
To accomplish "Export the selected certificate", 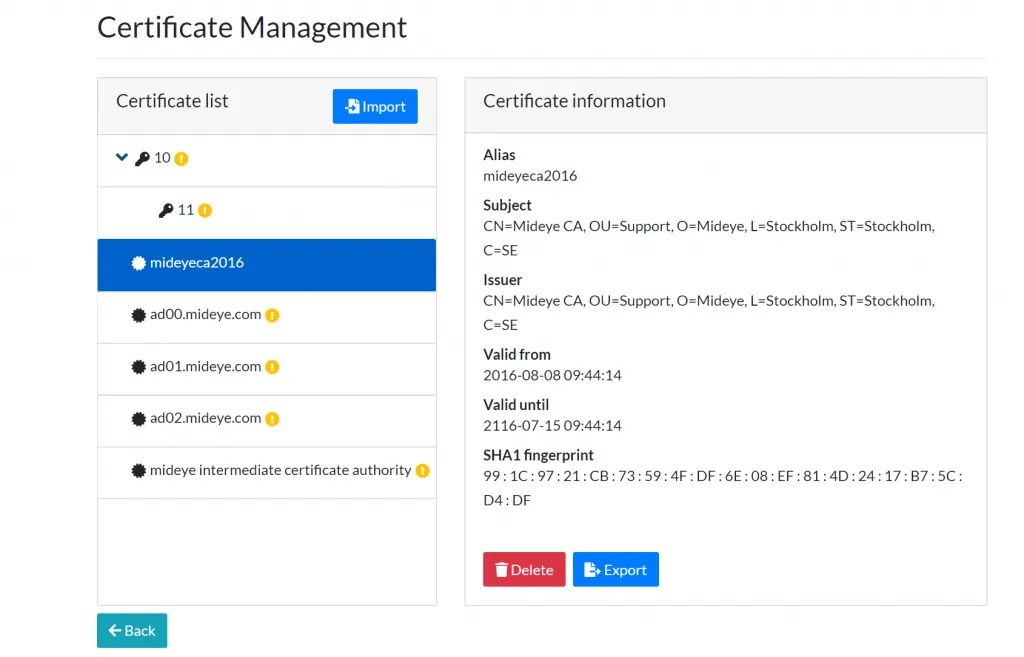I will 616,569.
